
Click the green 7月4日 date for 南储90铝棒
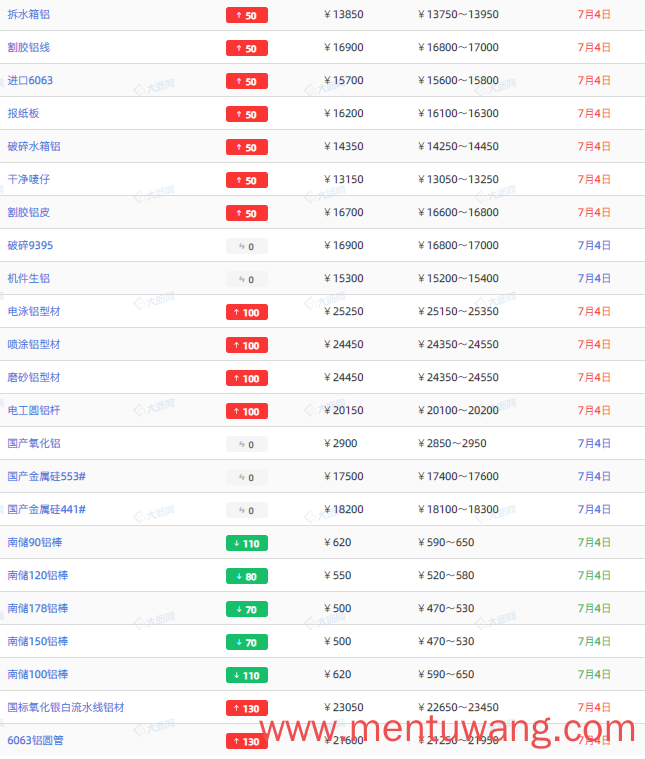(x=594, y=542)
